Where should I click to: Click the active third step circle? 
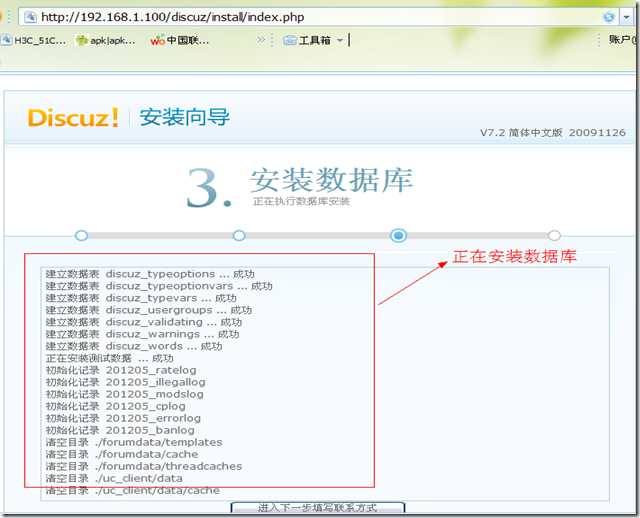click(x=398, y=236)
